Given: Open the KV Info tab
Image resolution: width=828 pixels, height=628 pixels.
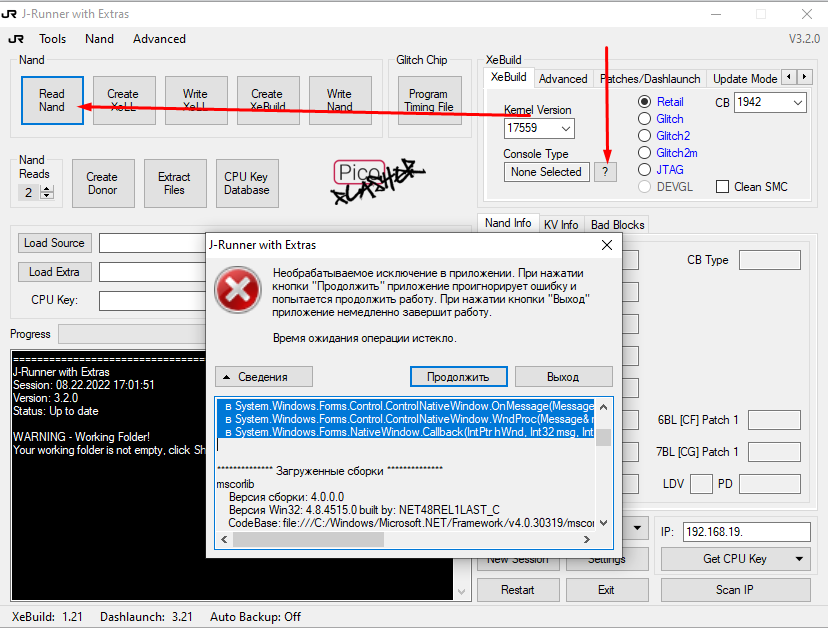Looking at the screenshot, I should point(561,224).
